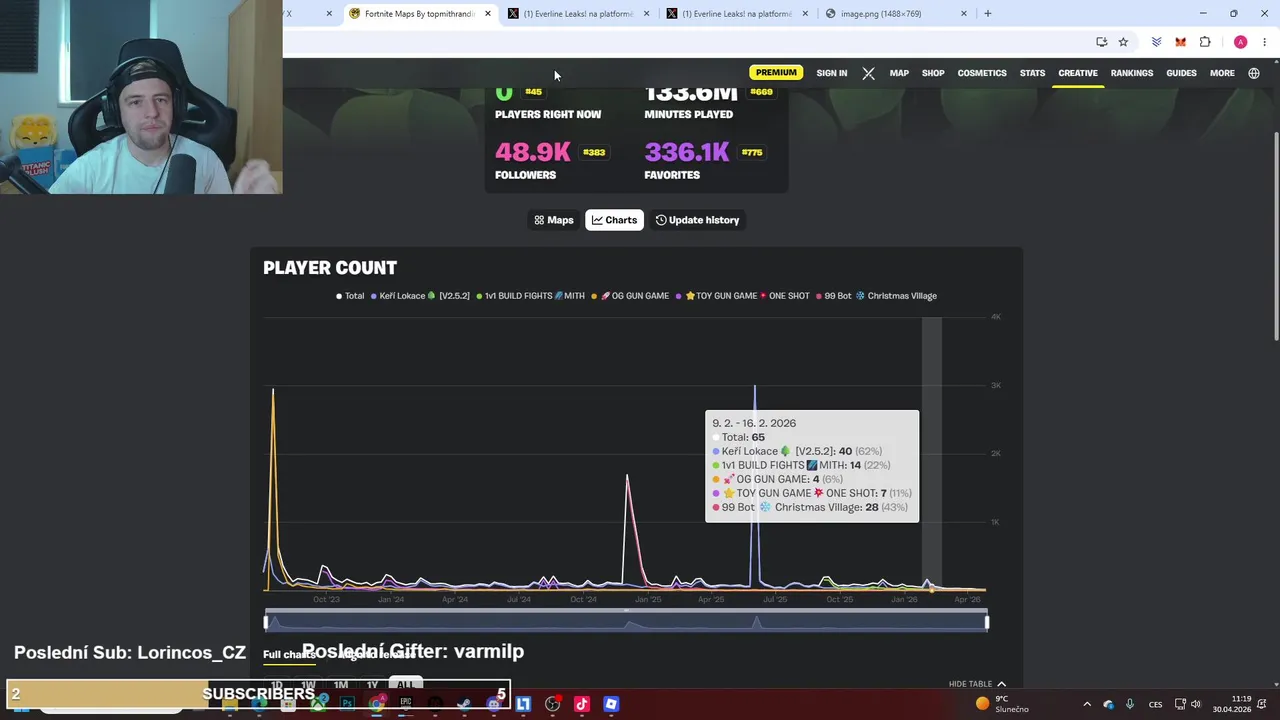Open the blue square app on taskbar
Viewport: 1280px width, 720px height.
(x=611, y=704)
